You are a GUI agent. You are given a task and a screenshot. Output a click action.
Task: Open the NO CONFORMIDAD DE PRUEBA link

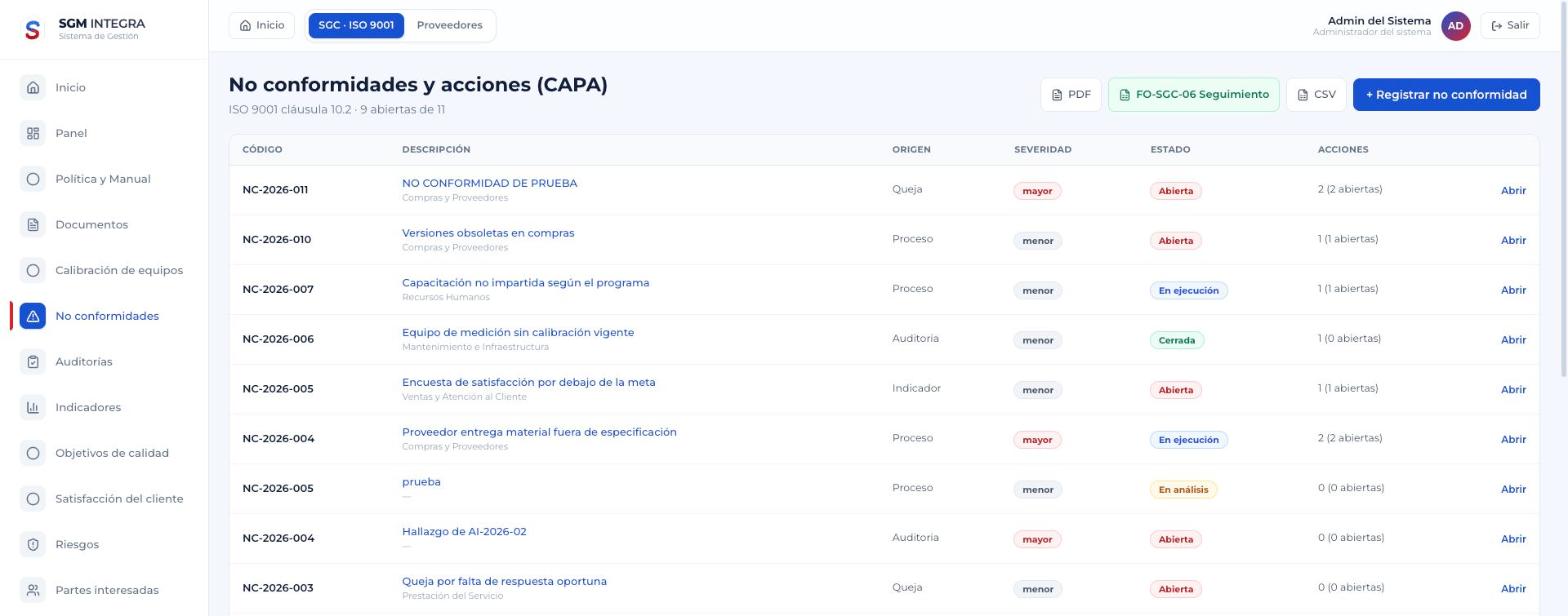tap(489, 183)
